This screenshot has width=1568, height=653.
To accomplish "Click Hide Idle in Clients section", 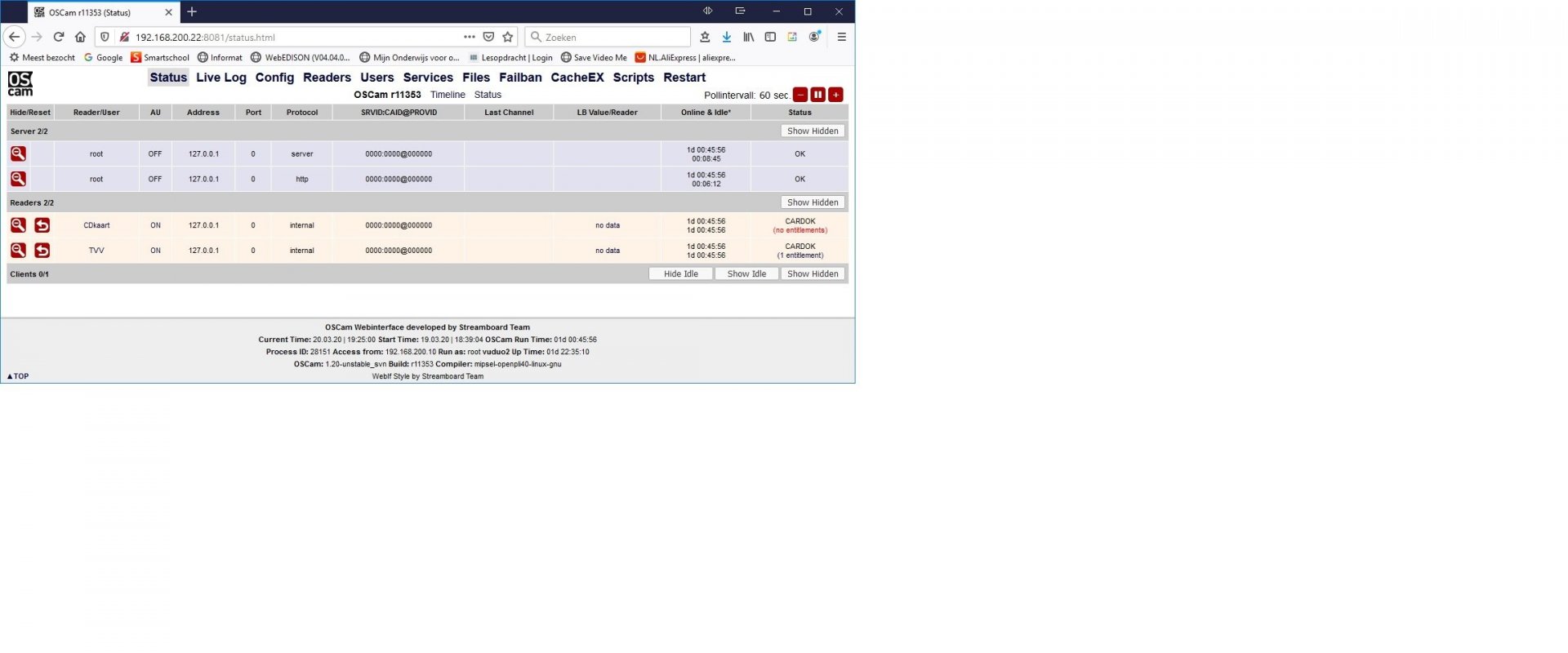I will click(681, 274).
